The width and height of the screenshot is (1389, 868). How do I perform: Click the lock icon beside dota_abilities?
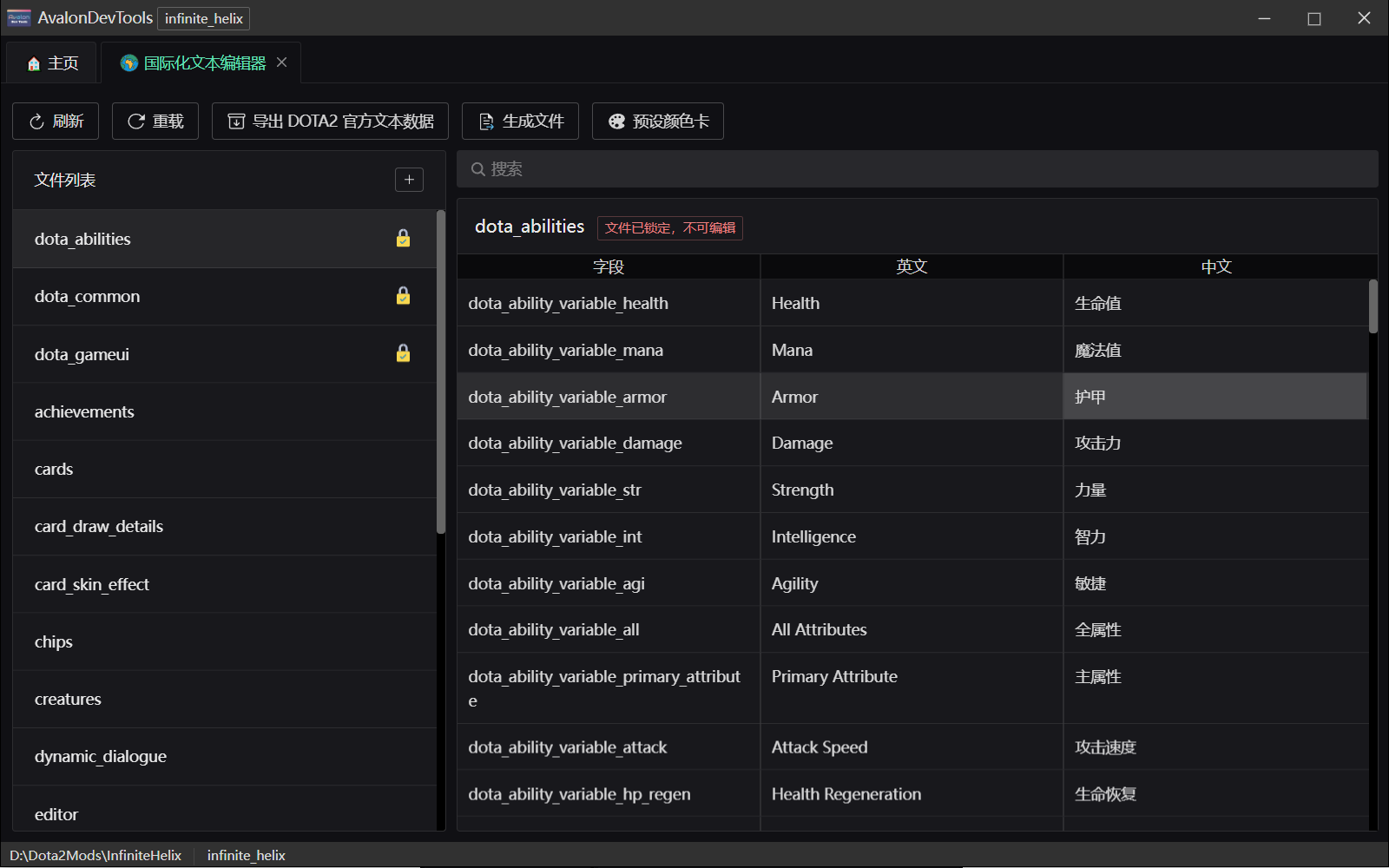pos(403,238)
